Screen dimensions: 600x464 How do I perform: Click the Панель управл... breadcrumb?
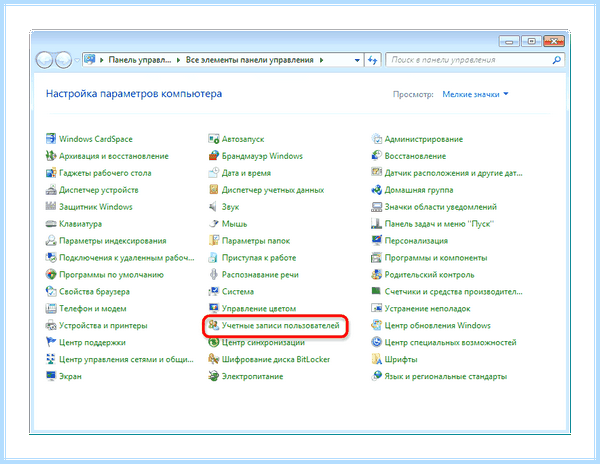point(140,60)
